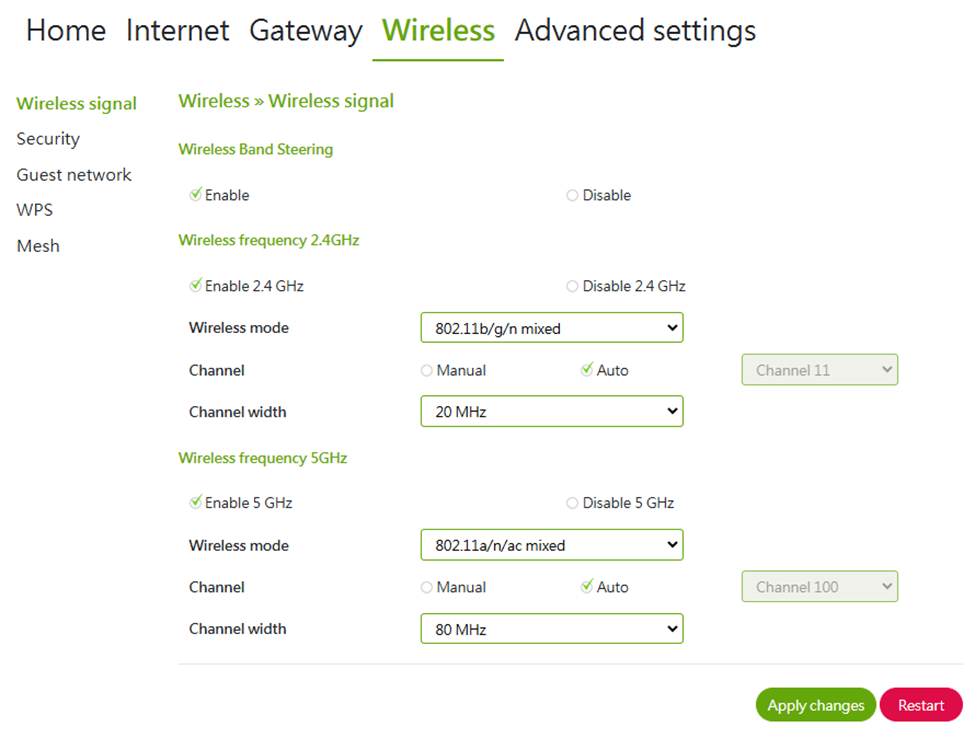The height and width of the screenshot is (750, 975).
Task: Set 2.4GHz channel to Manual
Action: (x=427, y=371)
